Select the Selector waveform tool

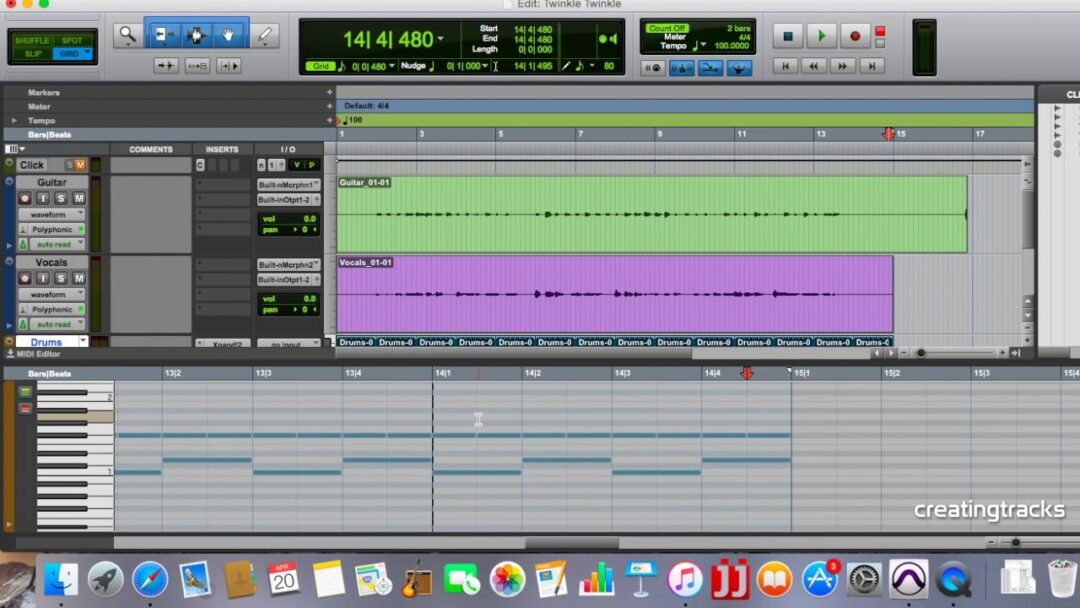click(x=196, y=35)
